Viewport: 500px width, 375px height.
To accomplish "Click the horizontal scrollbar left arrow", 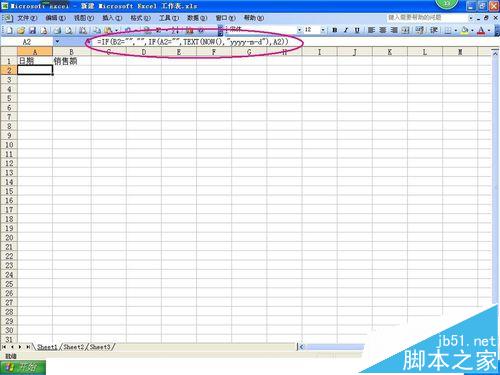I will coord(301,347).
